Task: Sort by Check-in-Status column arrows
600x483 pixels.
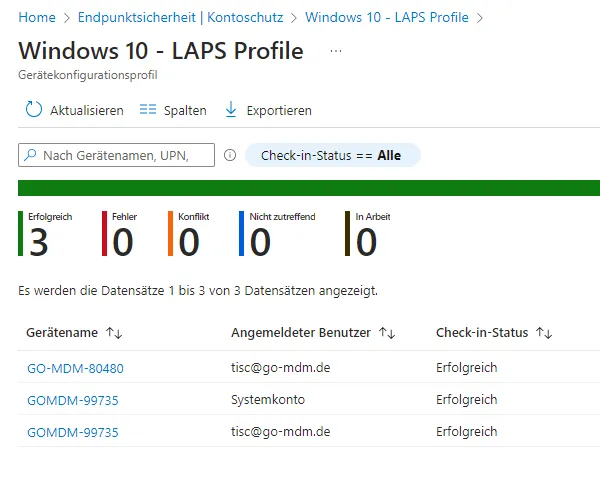Action: [544, 333]
